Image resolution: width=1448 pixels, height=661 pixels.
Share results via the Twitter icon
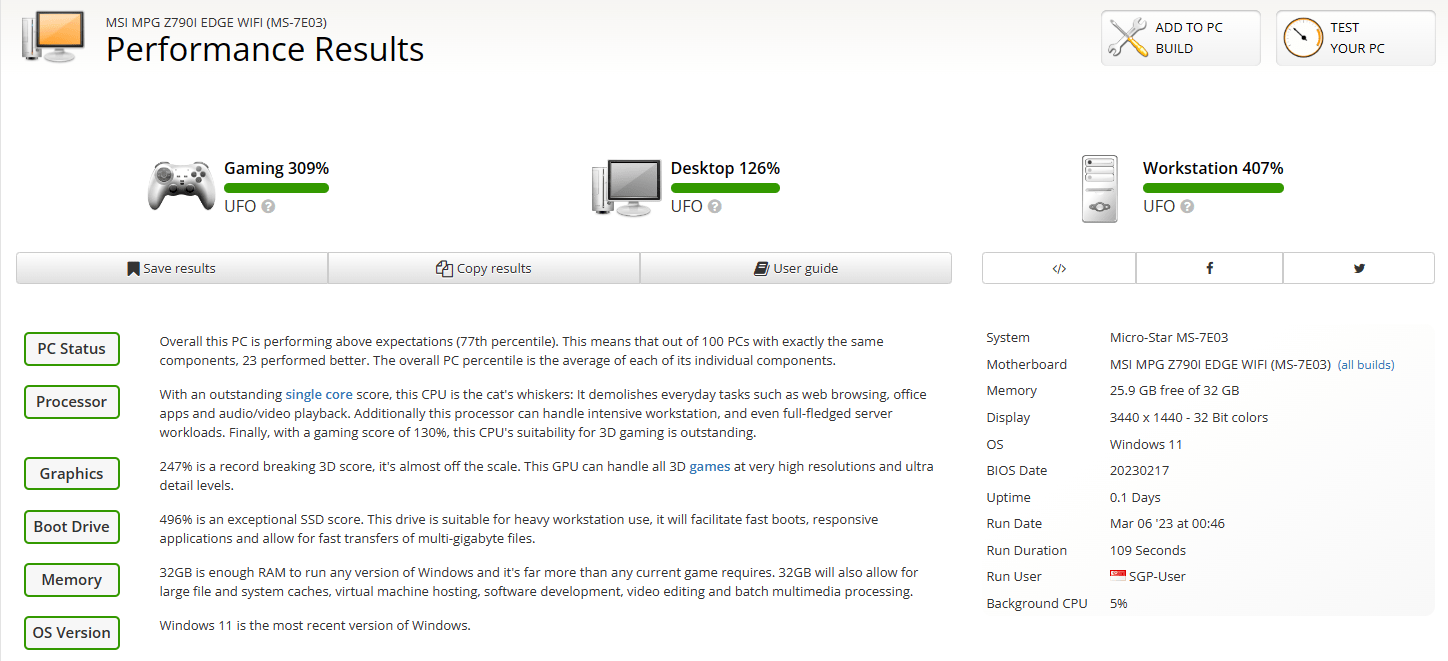click(1359, 268)
